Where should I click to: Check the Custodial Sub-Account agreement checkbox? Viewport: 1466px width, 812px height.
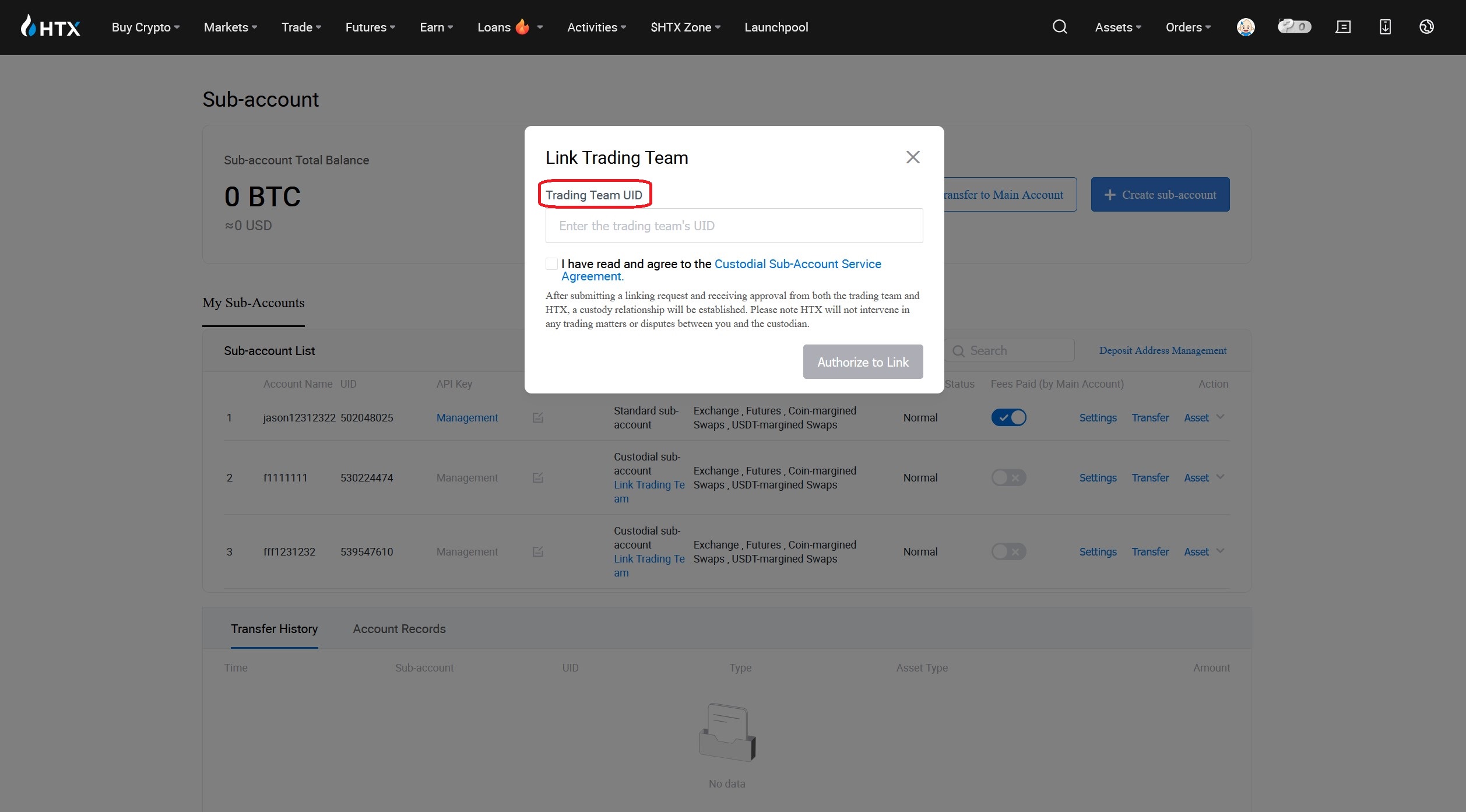click(551, 264)
